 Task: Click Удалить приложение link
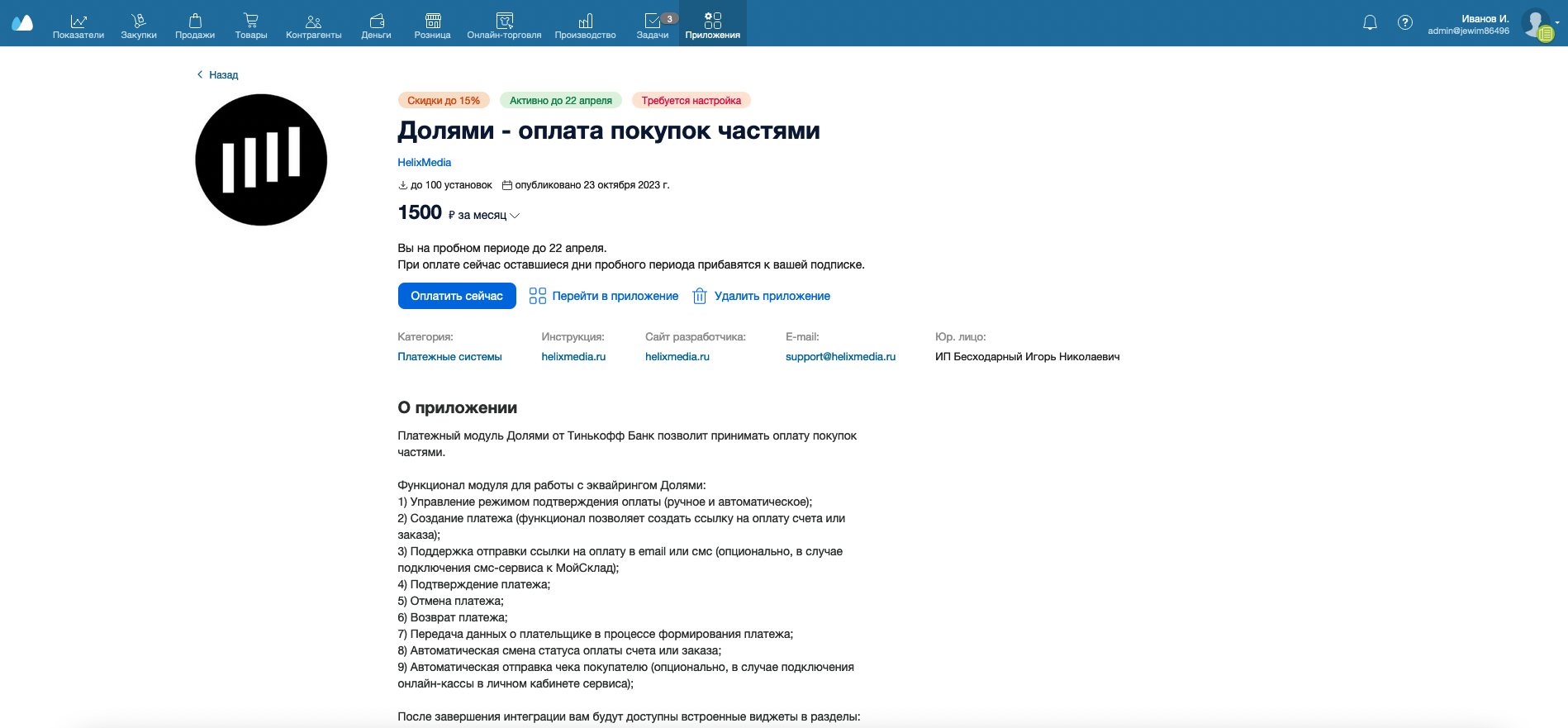coord(772,296)
